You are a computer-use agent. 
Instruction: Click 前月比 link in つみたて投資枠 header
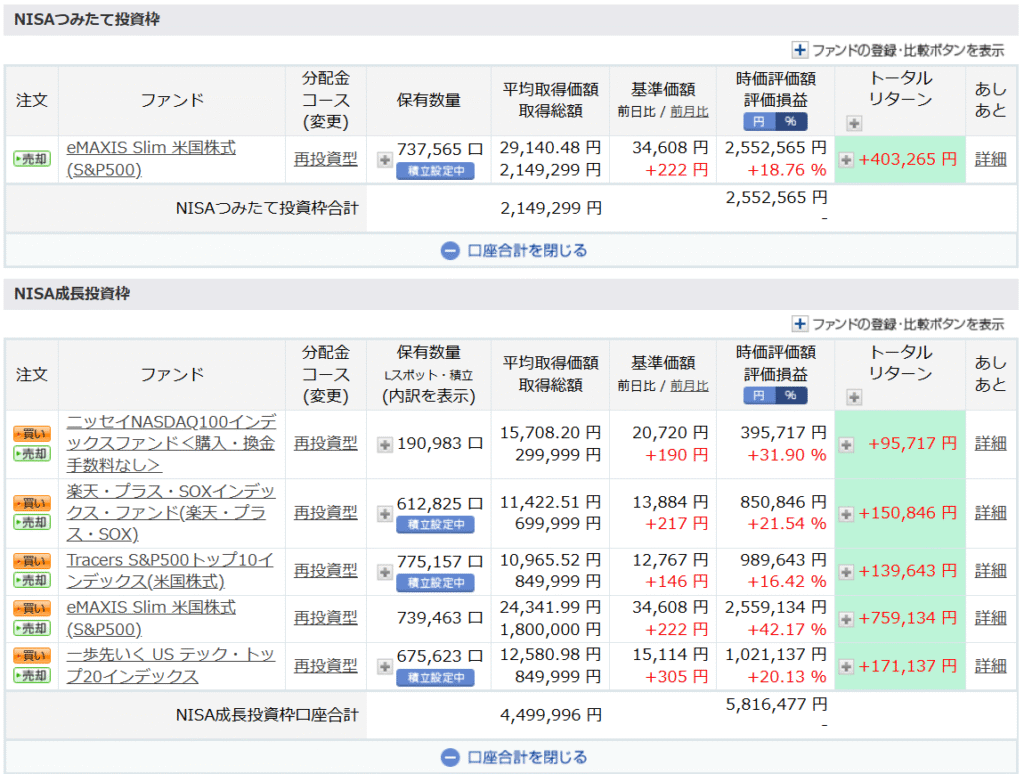689,112
